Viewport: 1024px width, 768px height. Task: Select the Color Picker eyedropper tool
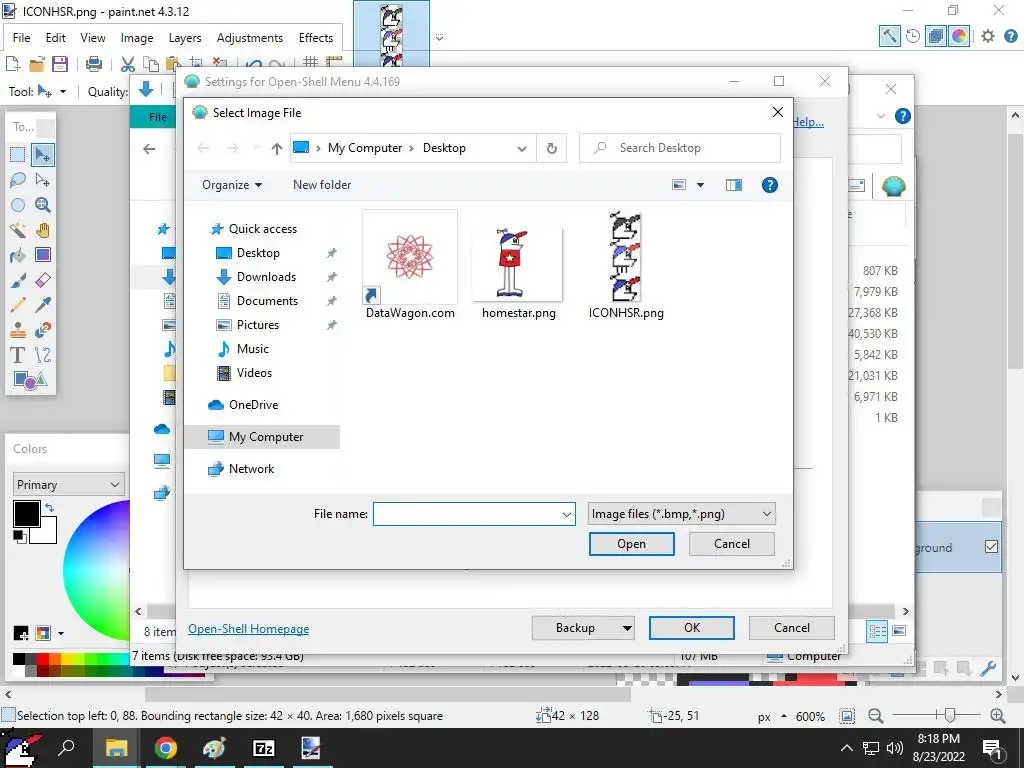(43, 305)
